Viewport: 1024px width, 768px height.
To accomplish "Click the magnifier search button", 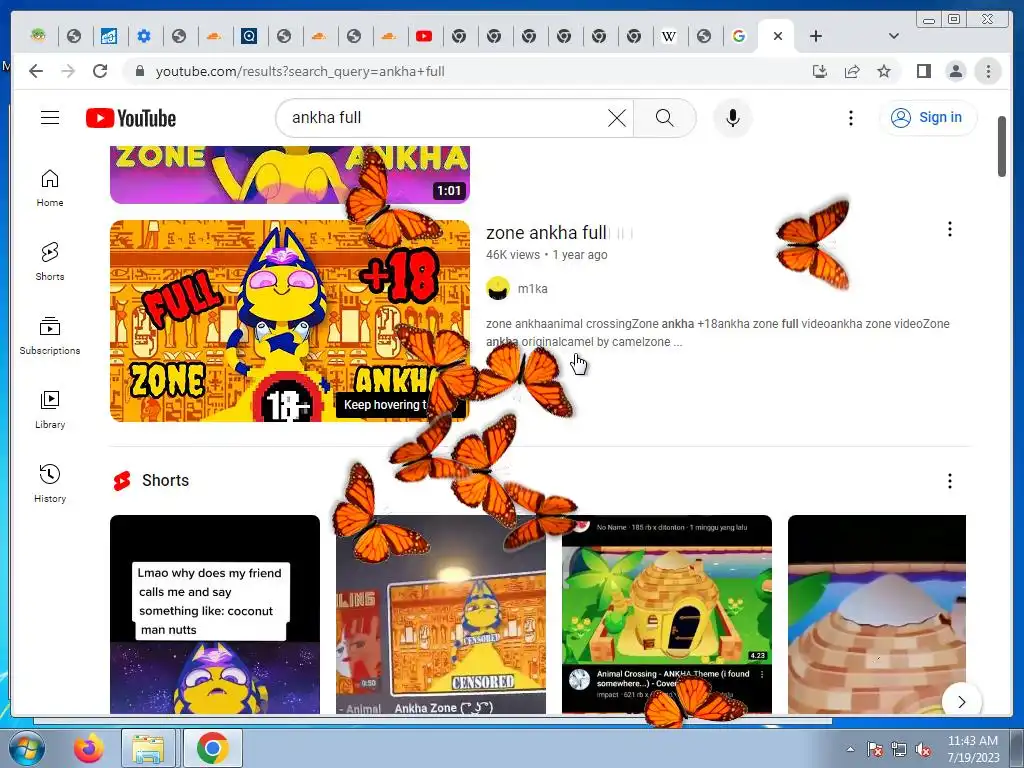I will click(664, 118).
